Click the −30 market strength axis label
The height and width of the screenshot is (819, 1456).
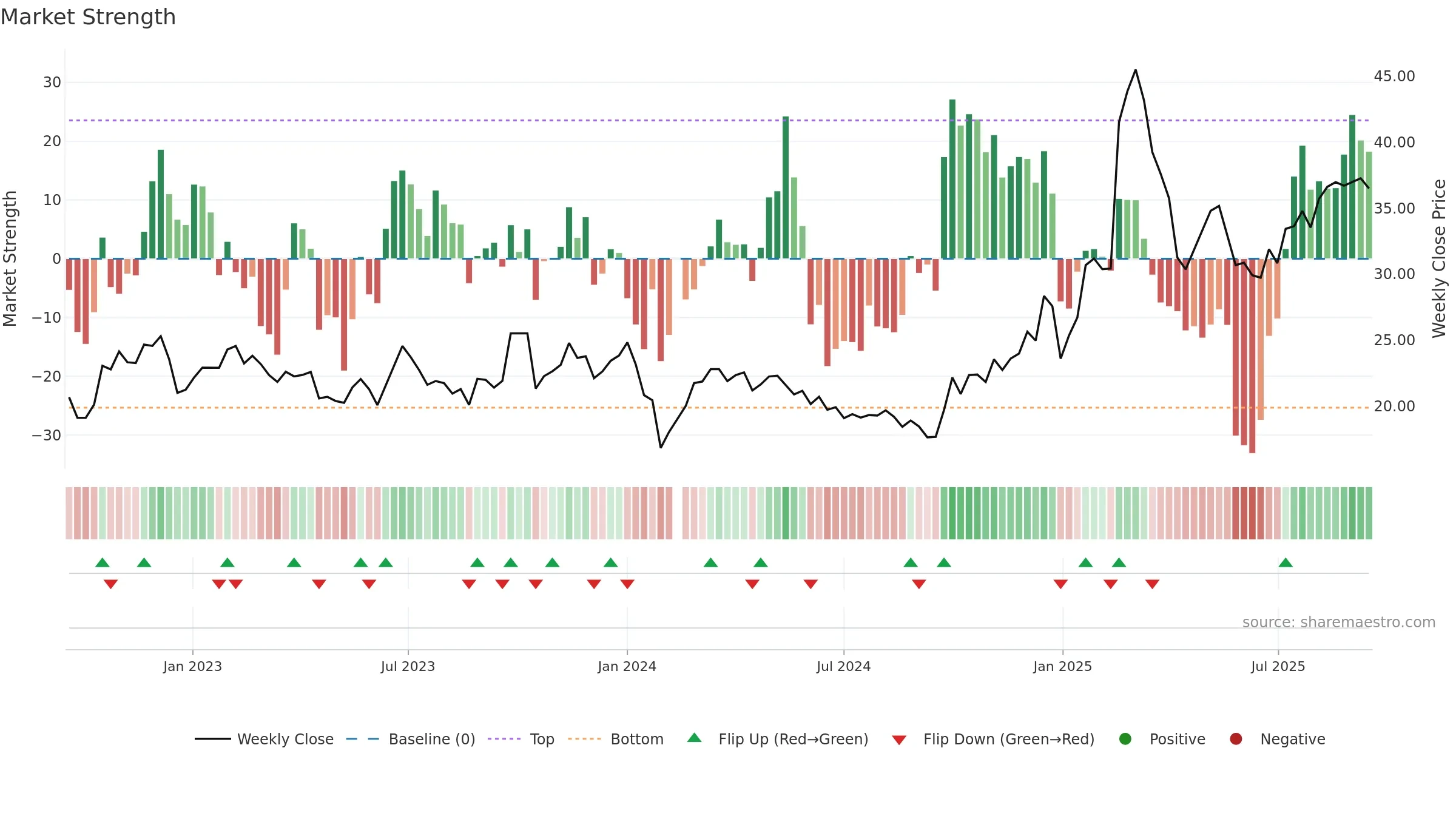point(47,436)
